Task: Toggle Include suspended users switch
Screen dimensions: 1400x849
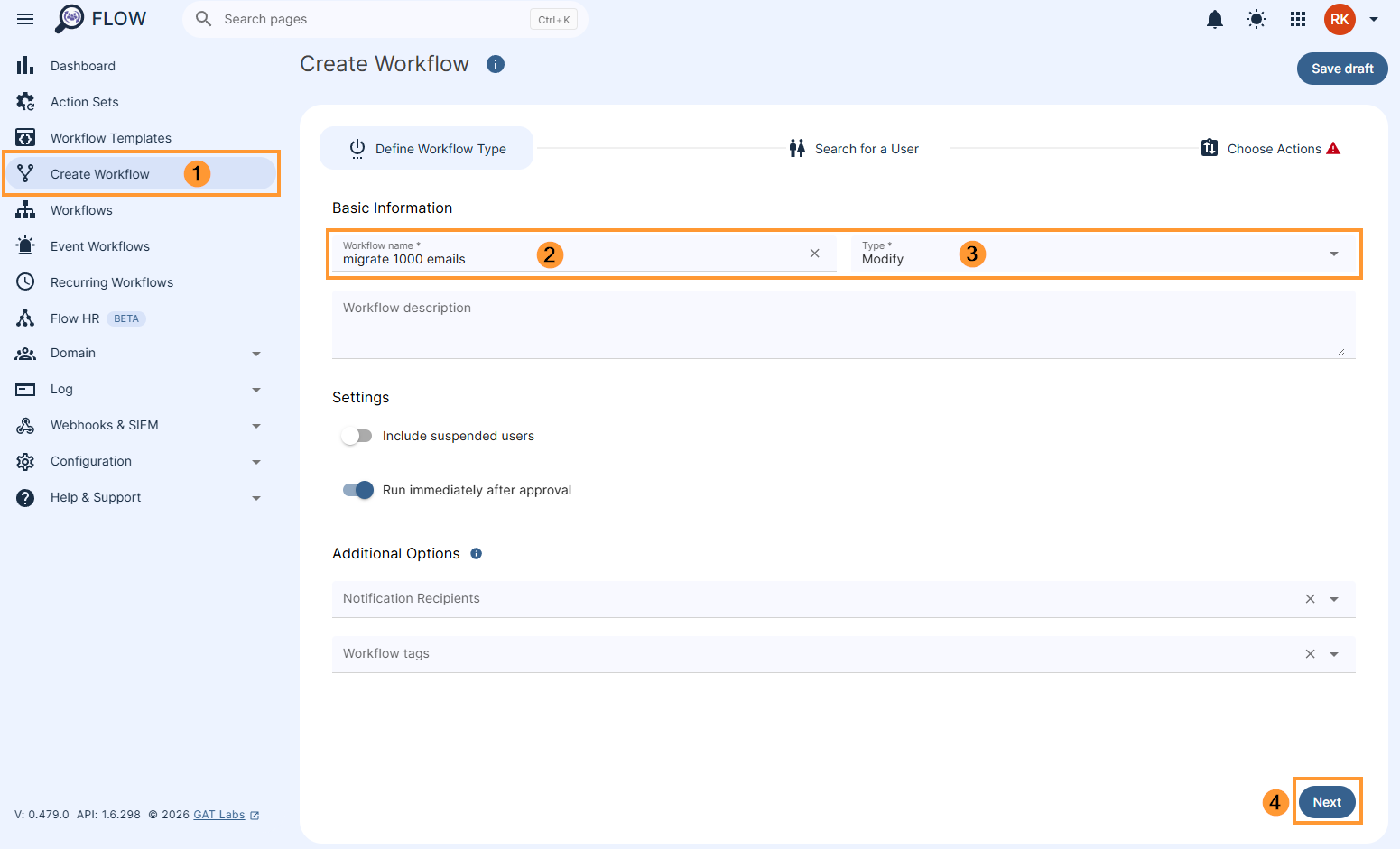Action: (x=357, y=436)
